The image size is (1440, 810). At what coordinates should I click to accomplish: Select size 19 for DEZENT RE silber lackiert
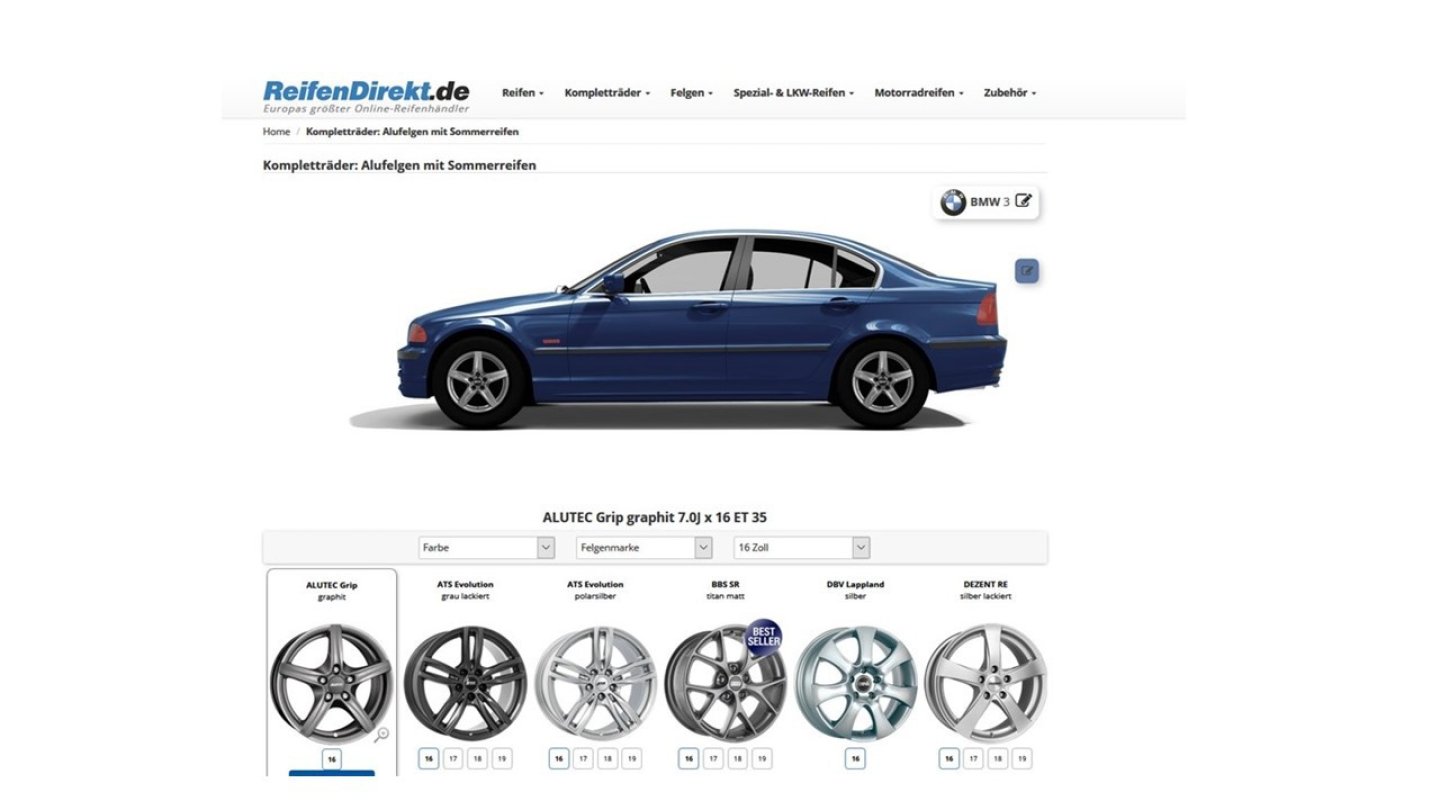coord(1020,759)
